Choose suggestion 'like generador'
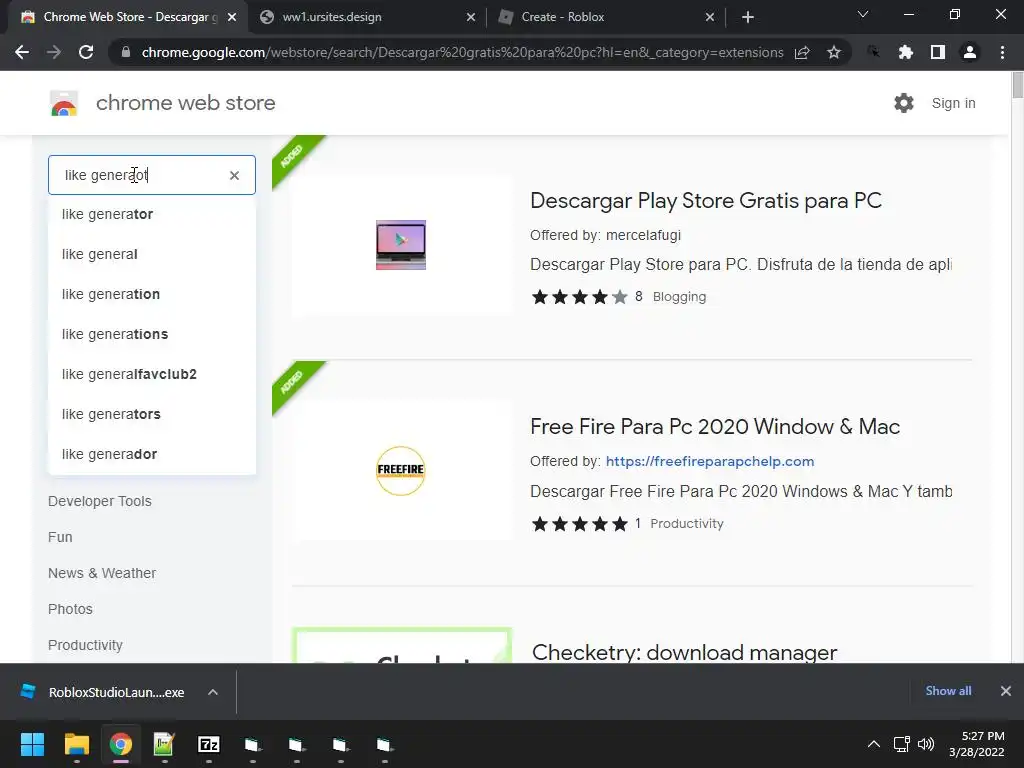1024x768 pixels. tap(152, 454)
